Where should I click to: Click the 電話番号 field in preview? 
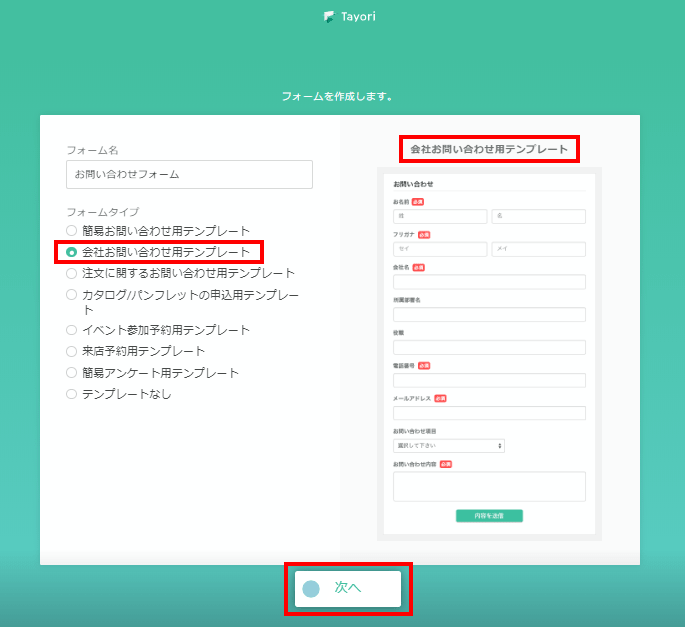click(x=489, y=380)
